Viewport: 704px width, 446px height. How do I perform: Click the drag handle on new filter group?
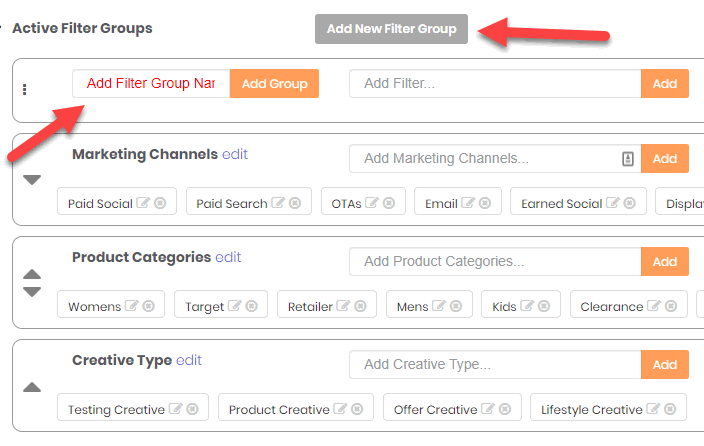click(25, 89)
